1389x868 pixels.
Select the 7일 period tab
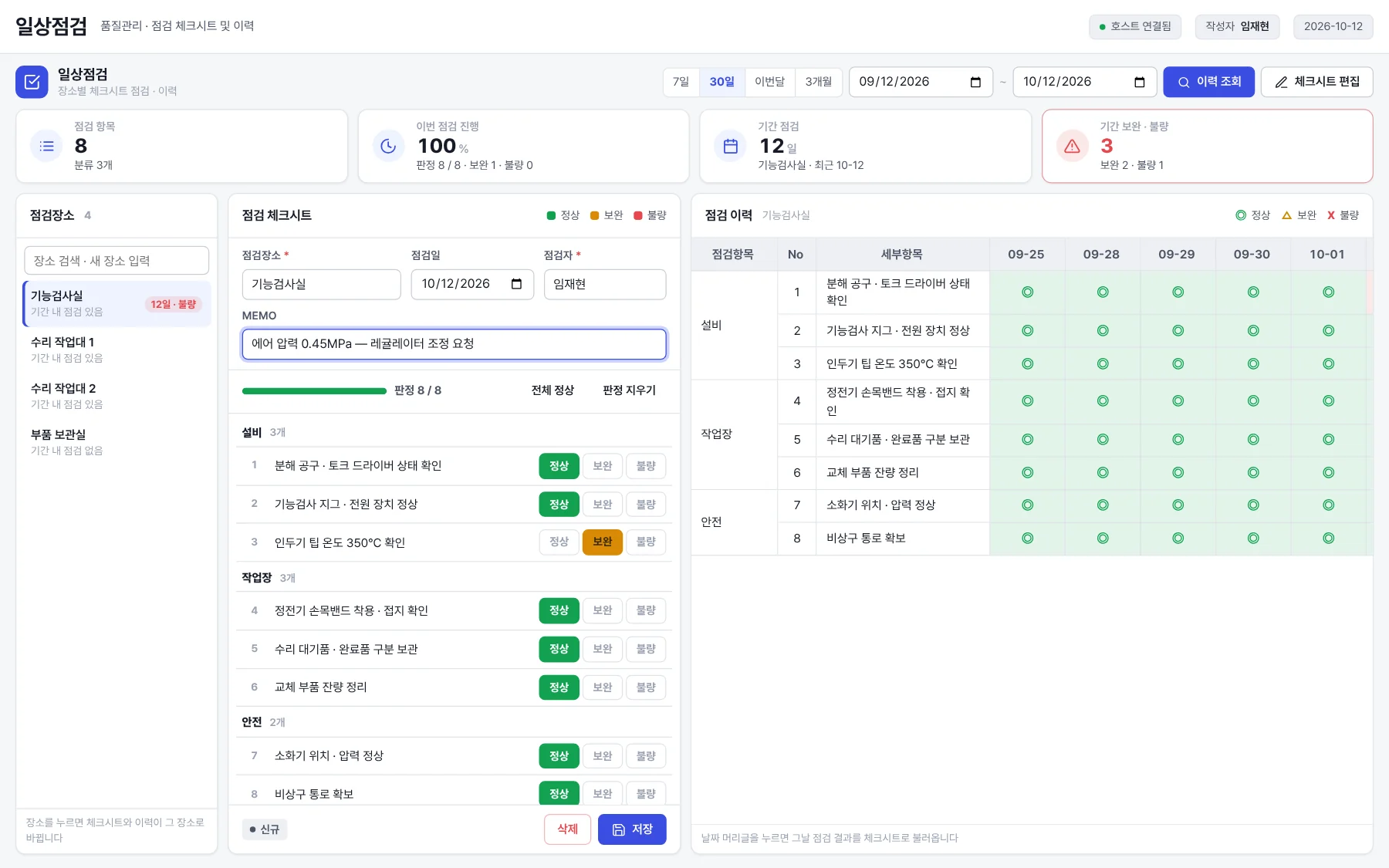(681, 82)
